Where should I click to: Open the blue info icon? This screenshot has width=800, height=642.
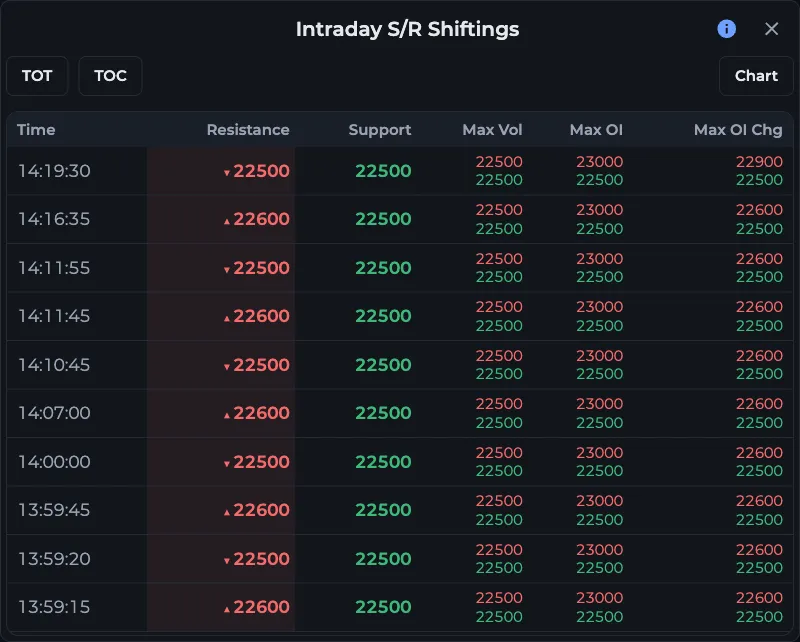727,29
